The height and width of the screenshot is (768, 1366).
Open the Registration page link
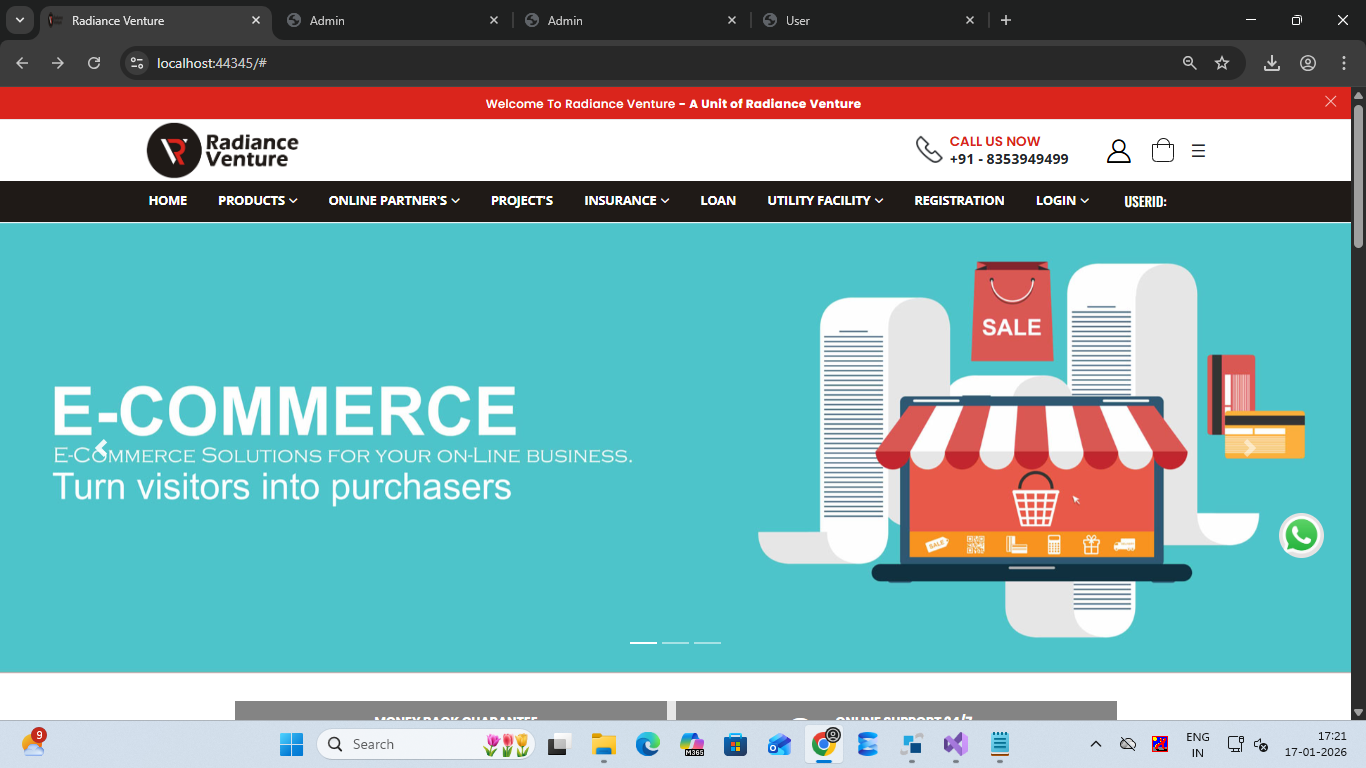pos(959,201)
